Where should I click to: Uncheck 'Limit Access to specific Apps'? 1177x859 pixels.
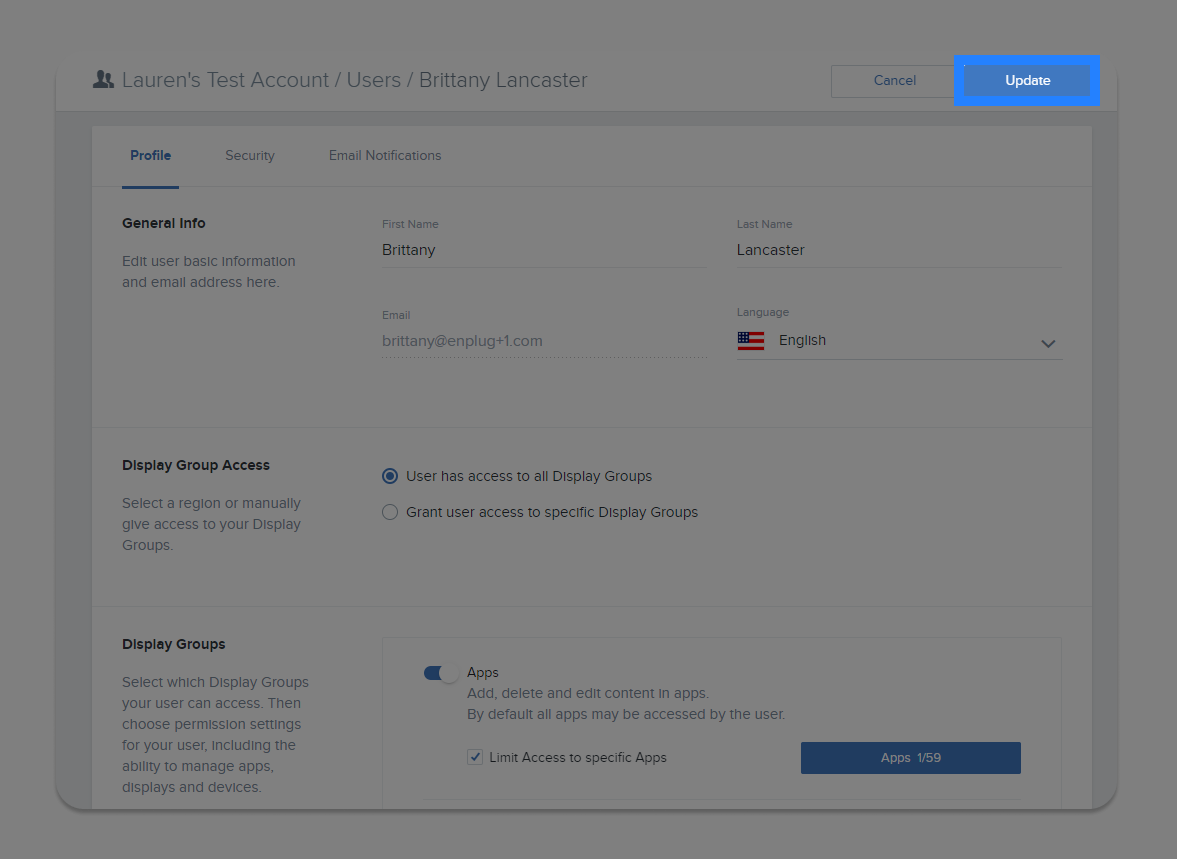475,757
